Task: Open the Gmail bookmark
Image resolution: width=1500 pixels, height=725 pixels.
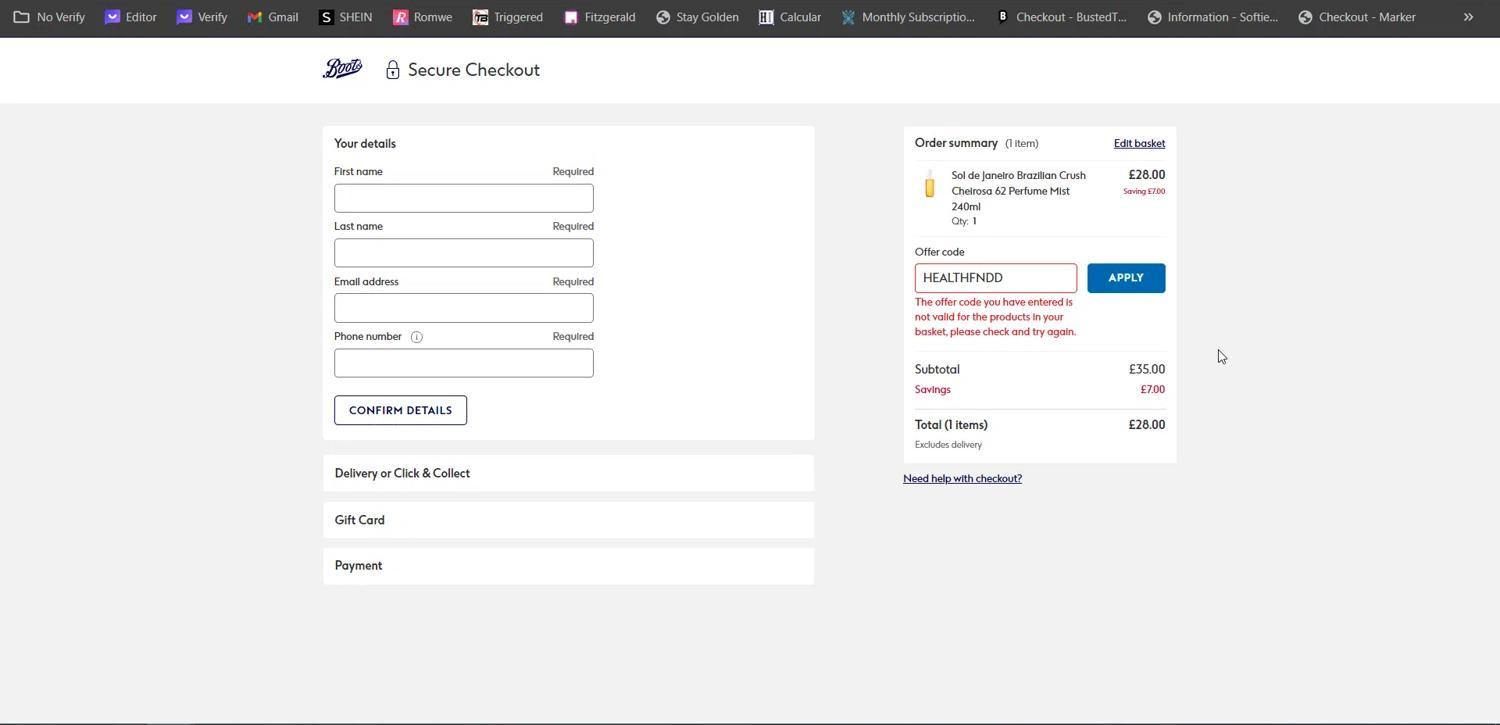Action: tap(273, 17)
